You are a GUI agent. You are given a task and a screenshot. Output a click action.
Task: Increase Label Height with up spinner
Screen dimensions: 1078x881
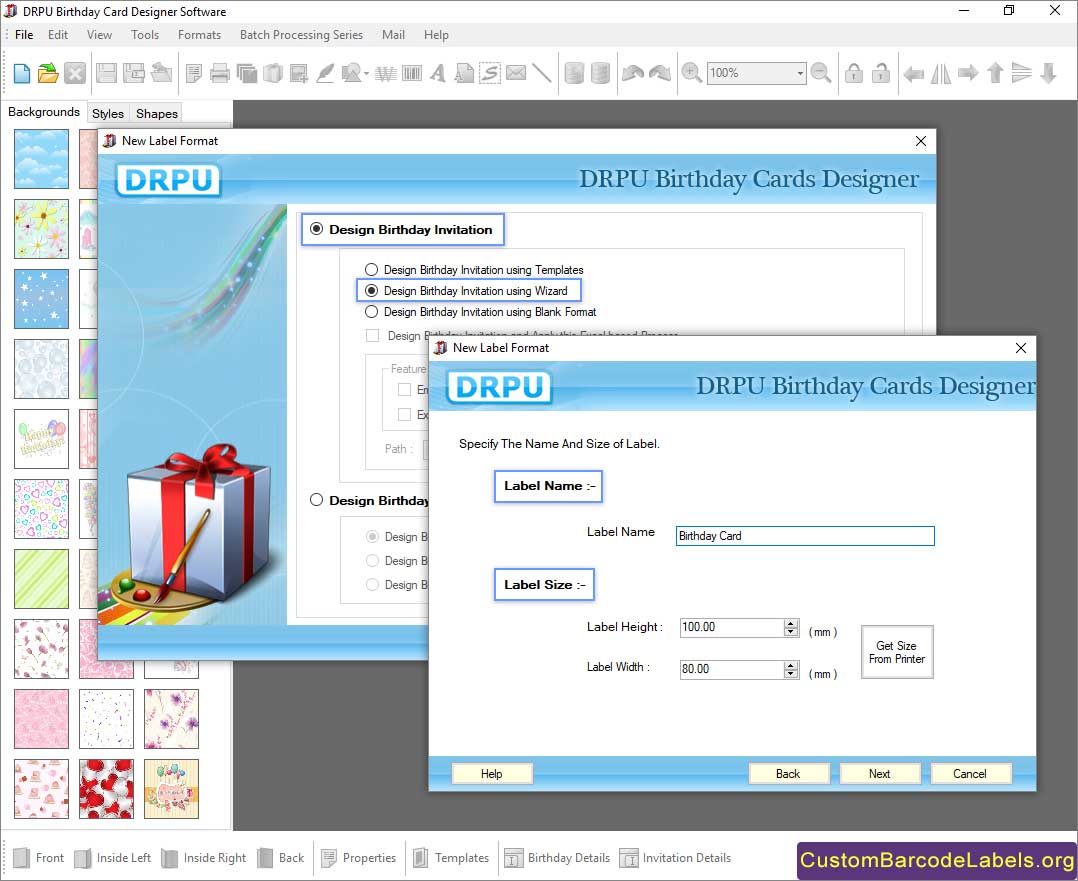point(791,623)
